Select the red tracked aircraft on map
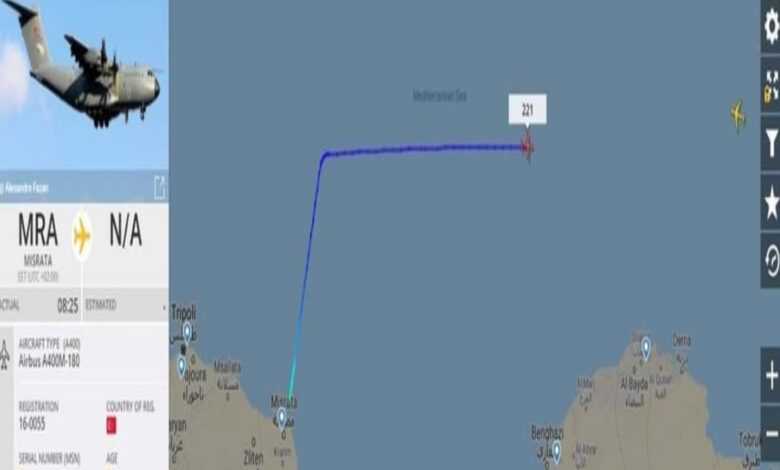The height and width of the screenshot is (470, 780). point(527,147)
